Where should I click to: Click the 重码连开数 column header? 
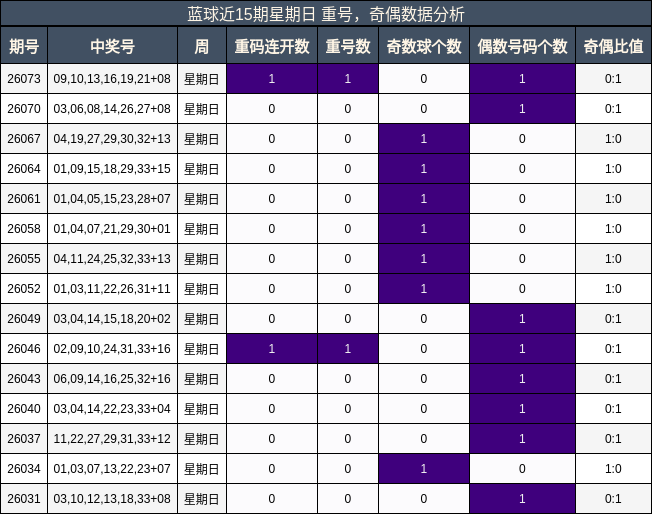272,45
